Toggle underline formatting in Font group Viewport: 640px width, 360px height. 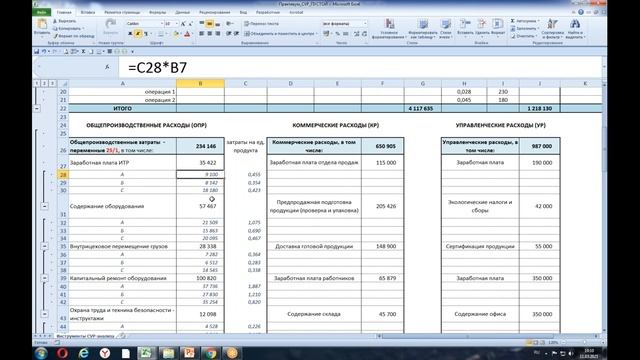[x=146, y=33]
